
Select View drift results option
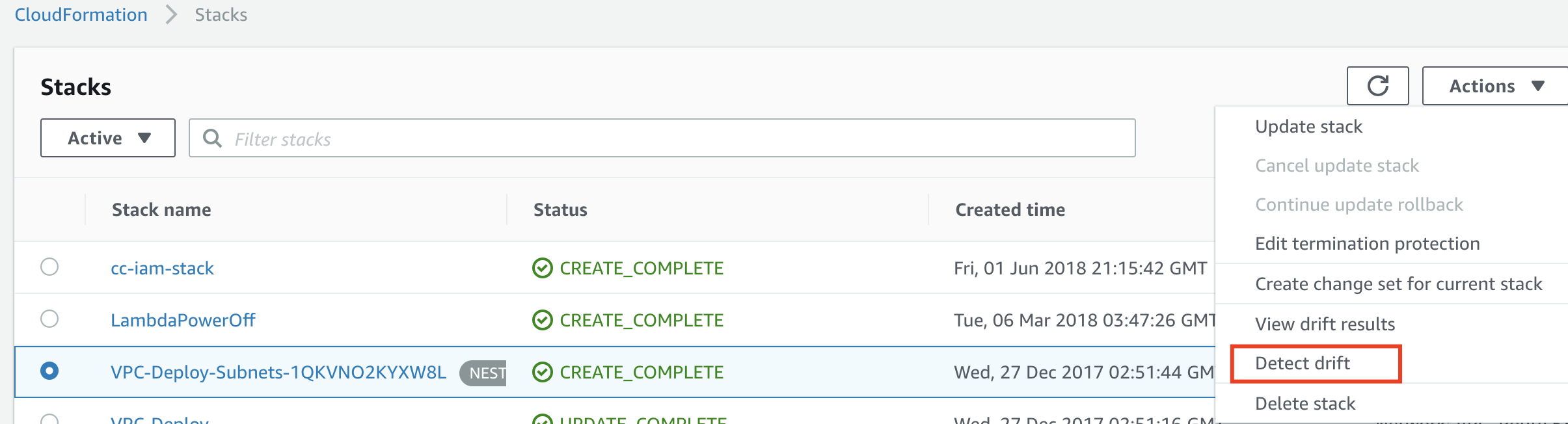[x=1325, y=324]
